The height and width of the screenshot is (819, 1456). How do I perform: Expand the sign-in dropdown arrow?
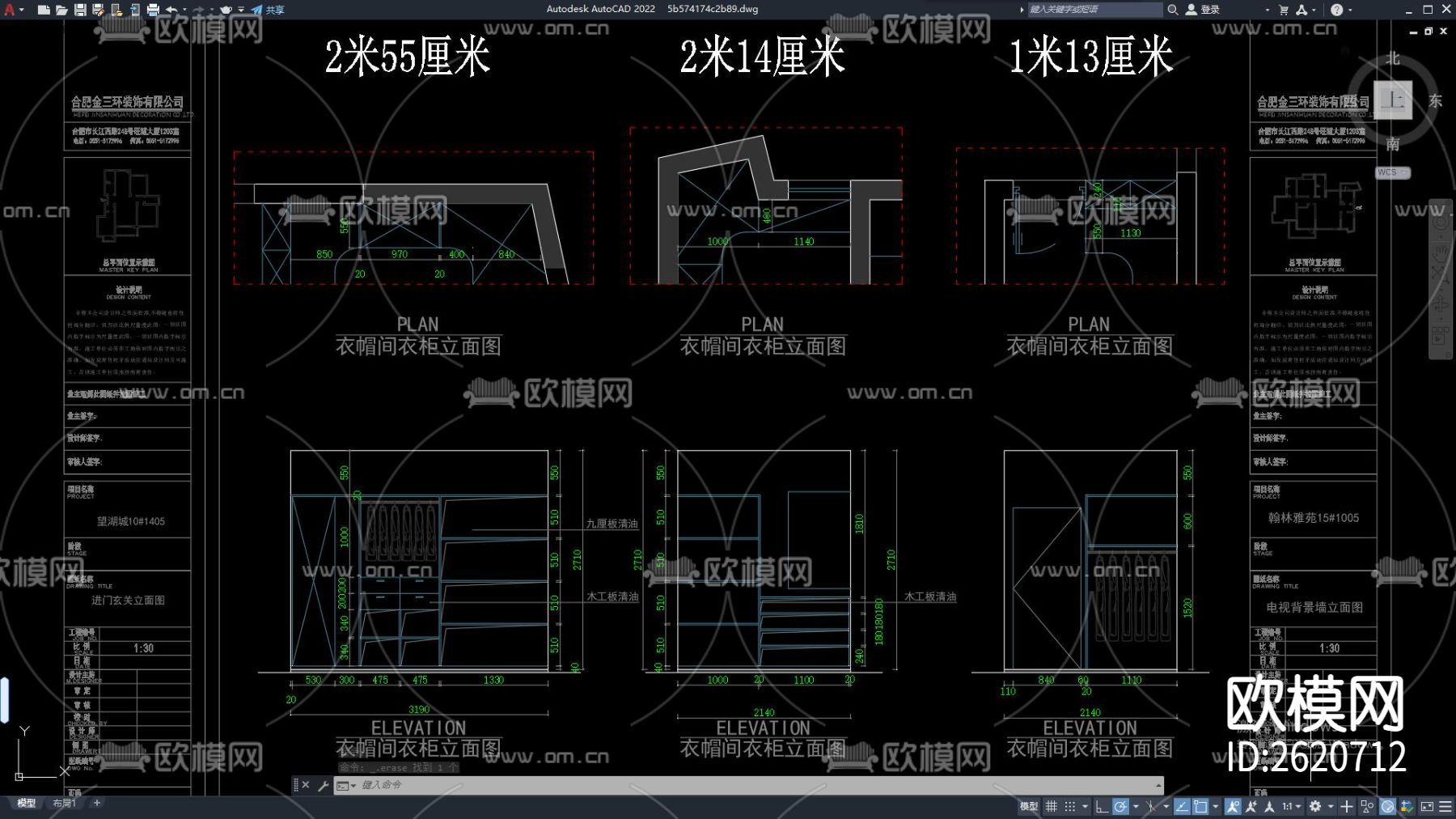[1267, 10]
